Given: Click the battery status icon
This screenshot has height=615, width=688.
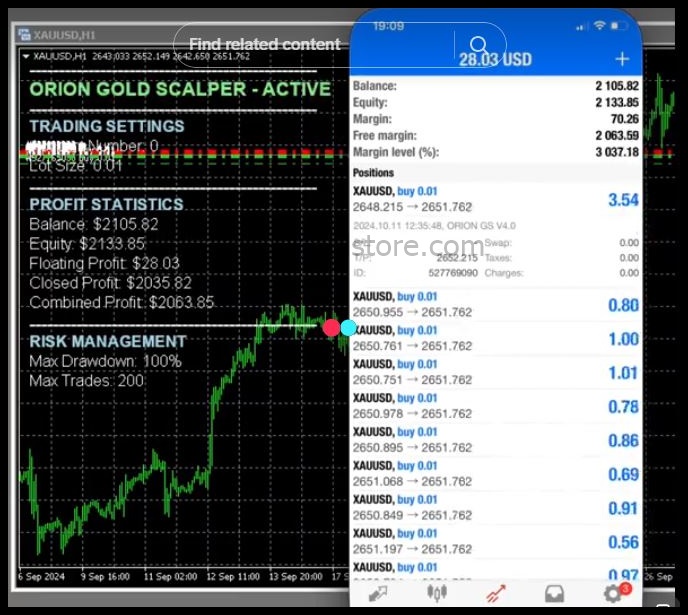Looking at the screenshot, I should (620, 26).
